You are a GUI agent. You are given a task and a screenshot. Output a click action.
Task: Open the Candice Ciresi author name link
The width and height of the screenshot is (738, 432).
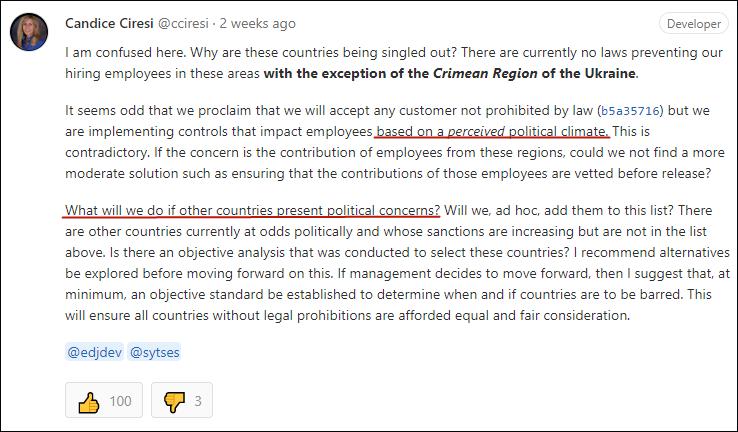click(x=108, y=23)
